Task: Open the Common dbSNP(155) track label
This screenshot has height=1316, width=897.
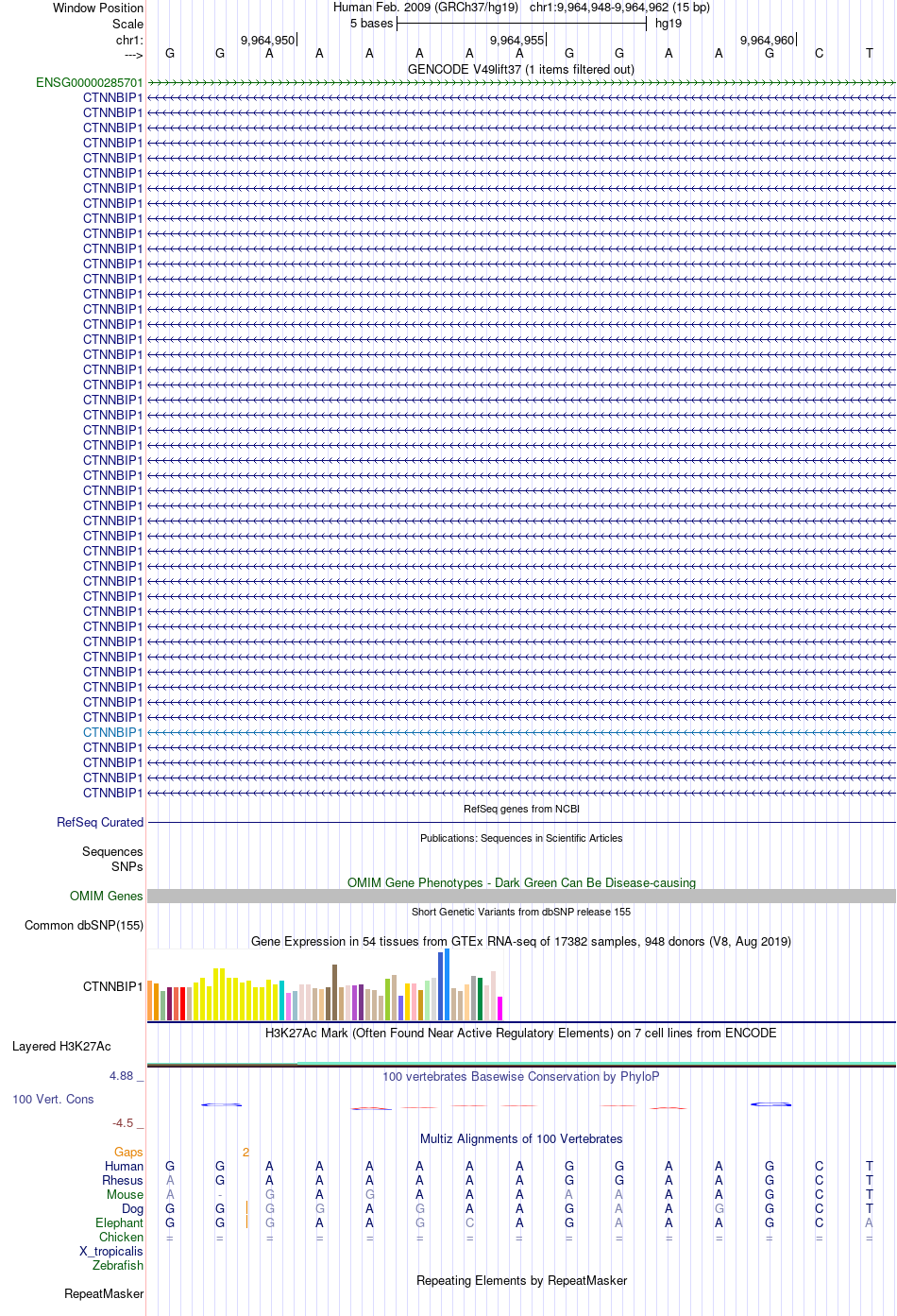Action: click(x=84, y=925)
